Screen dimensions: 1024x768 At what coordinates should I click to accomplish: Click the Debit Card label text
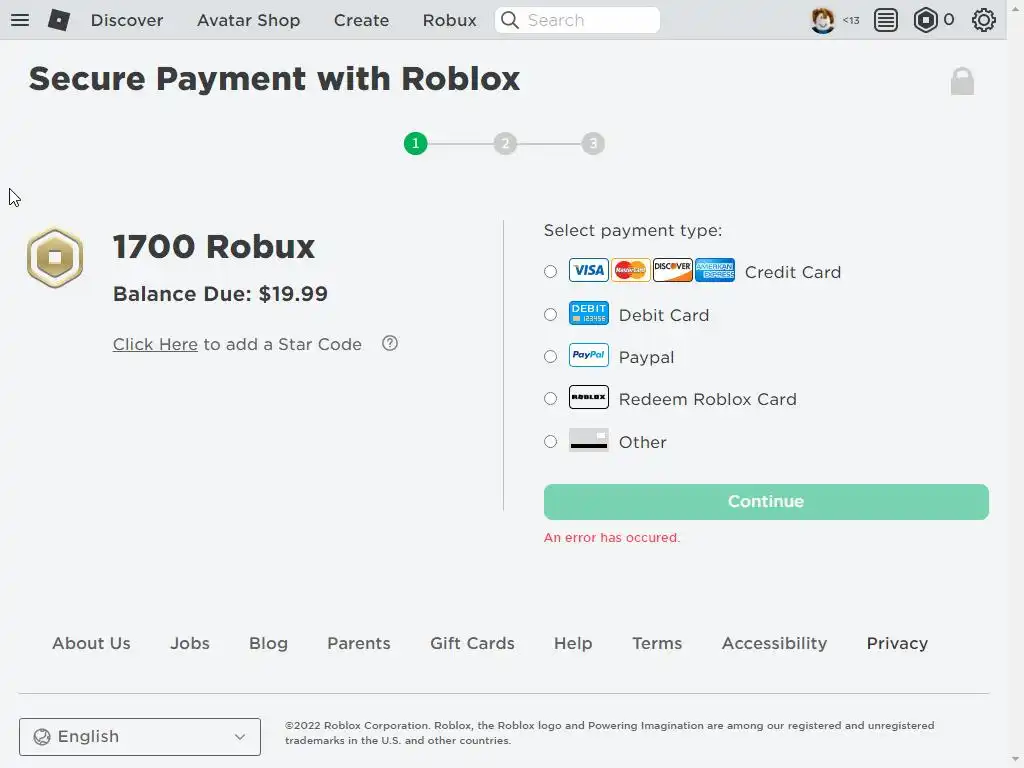(x=664, y=315)
